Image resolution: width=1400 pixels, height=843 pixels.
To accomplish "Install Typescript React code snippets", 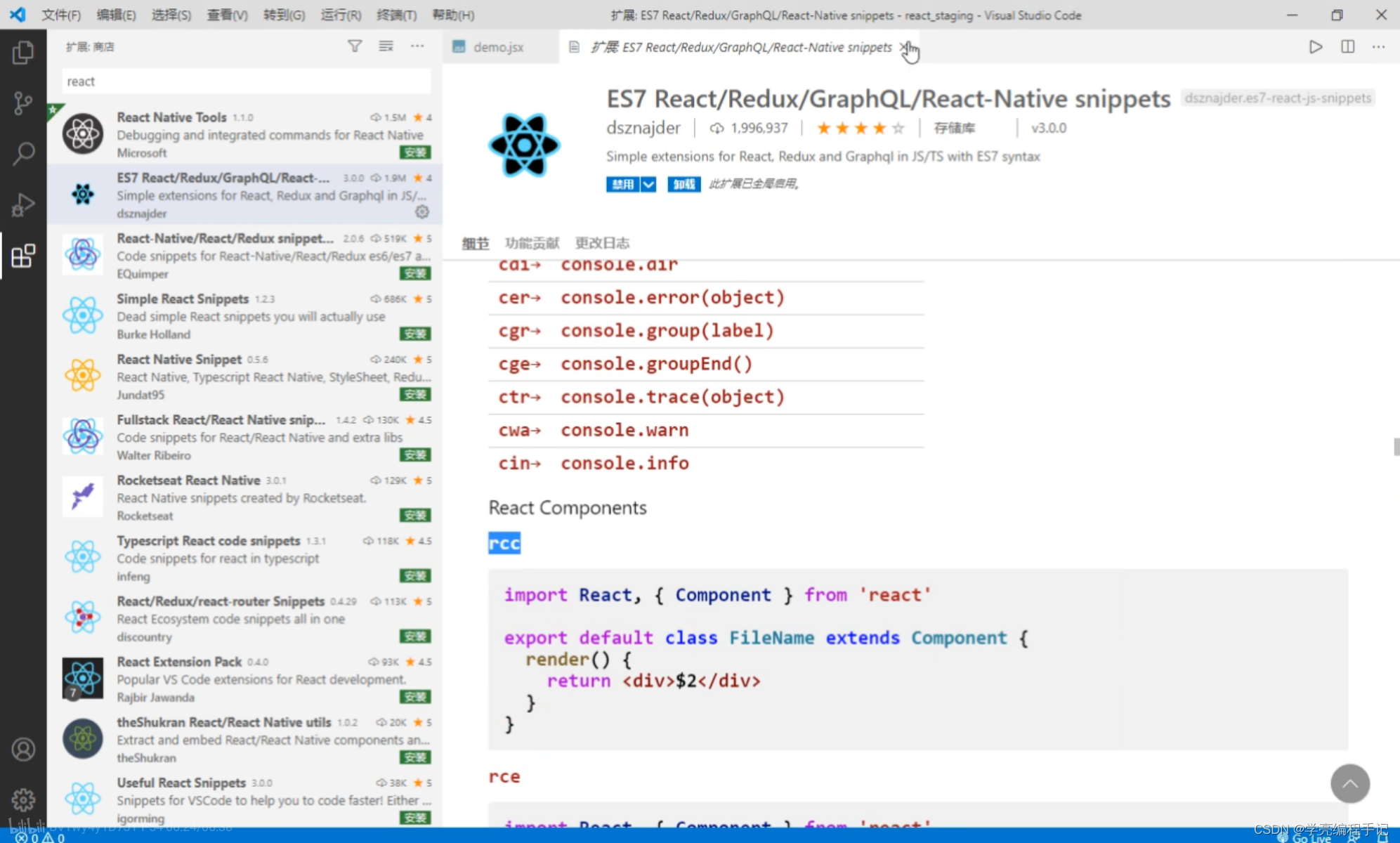I will [x=415, y=576].
